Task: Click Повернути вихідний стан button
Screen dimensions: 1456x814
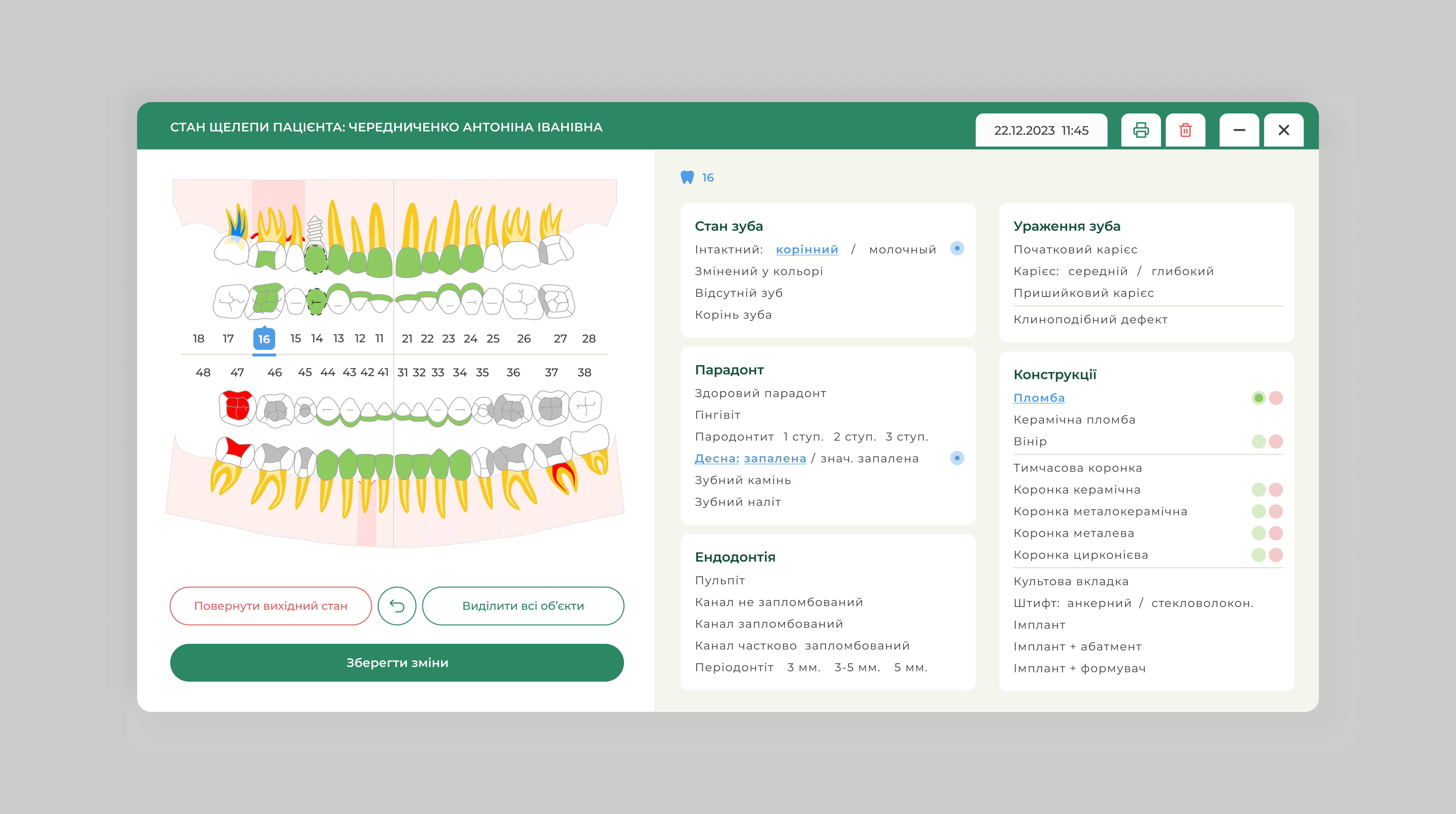Action: click(271, 606)
